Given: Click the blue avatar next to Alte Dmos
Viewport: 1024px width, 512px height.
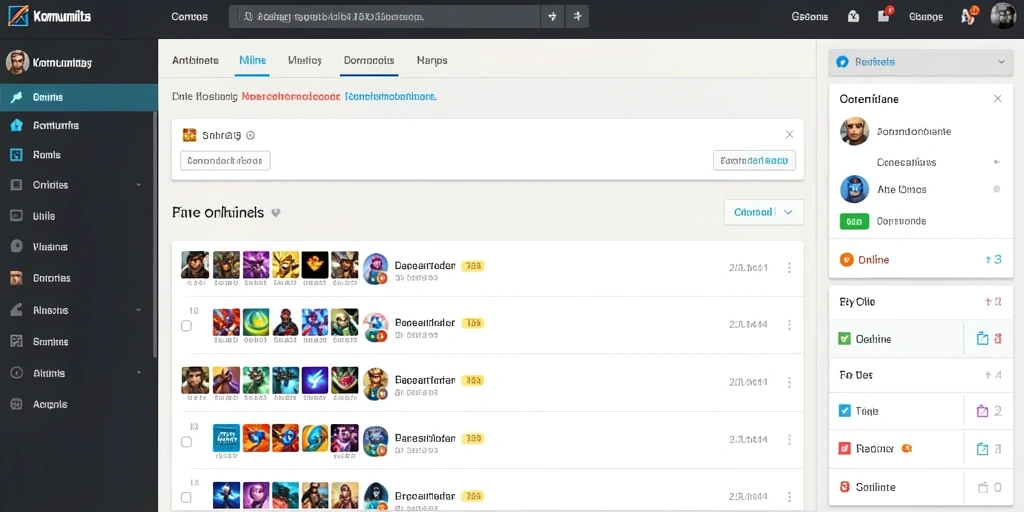Looking at the screenshot, I should (854, 189).
